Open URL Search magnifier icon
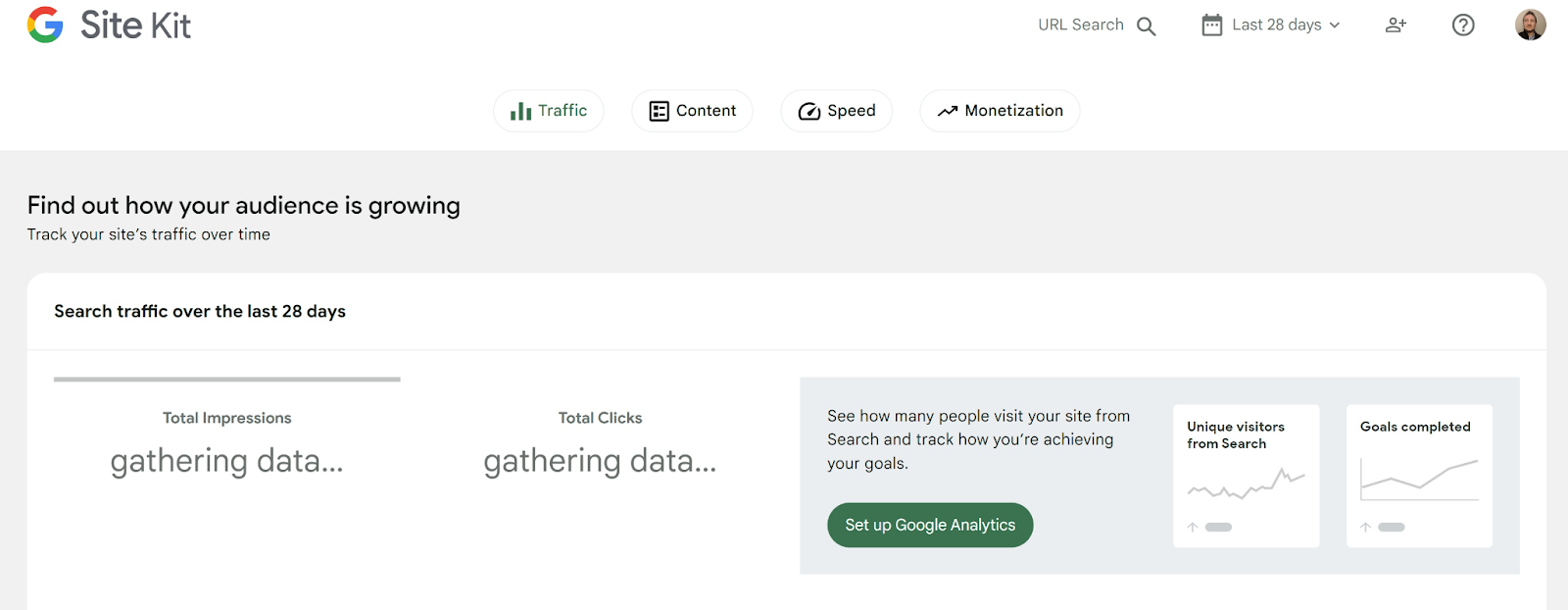Screen dimensions: 1568x610 click(1146, 26)
